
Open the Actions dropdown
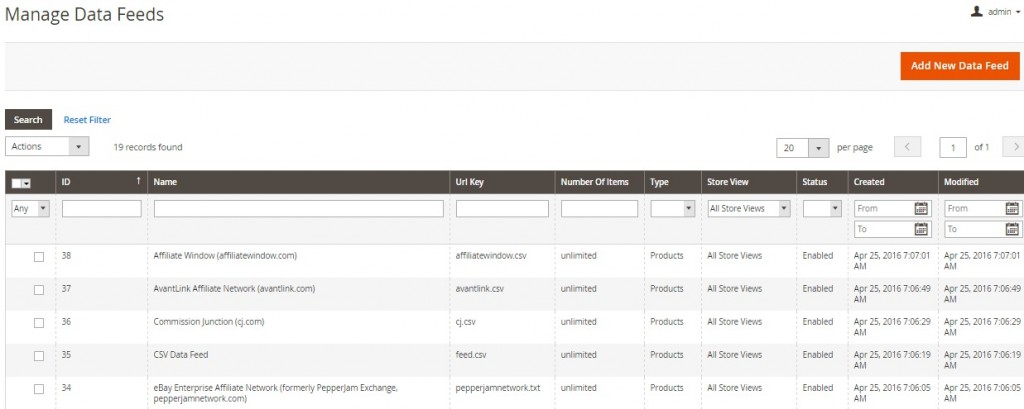tap(47, 147)
